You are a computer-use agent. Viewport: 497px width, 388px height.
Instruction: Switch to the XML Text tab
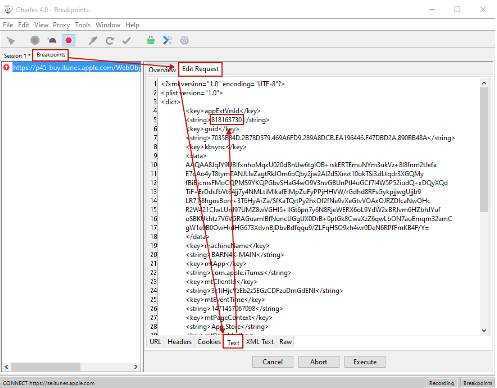(x=260, y=342)
